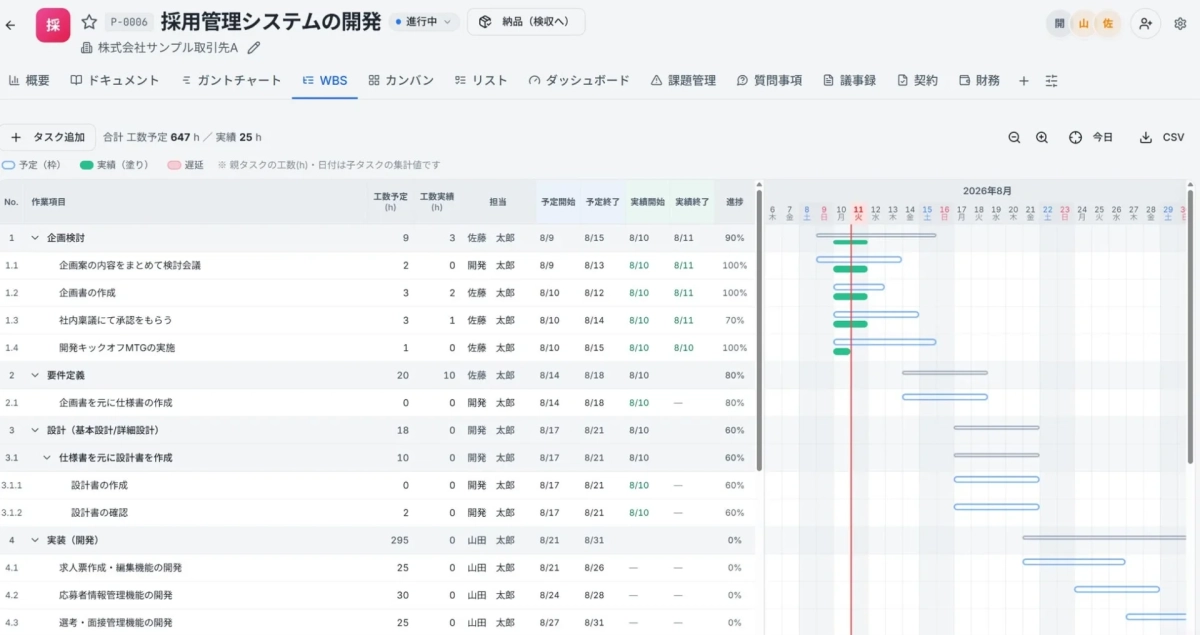Open the 概要 tab

tap(29, 81)
